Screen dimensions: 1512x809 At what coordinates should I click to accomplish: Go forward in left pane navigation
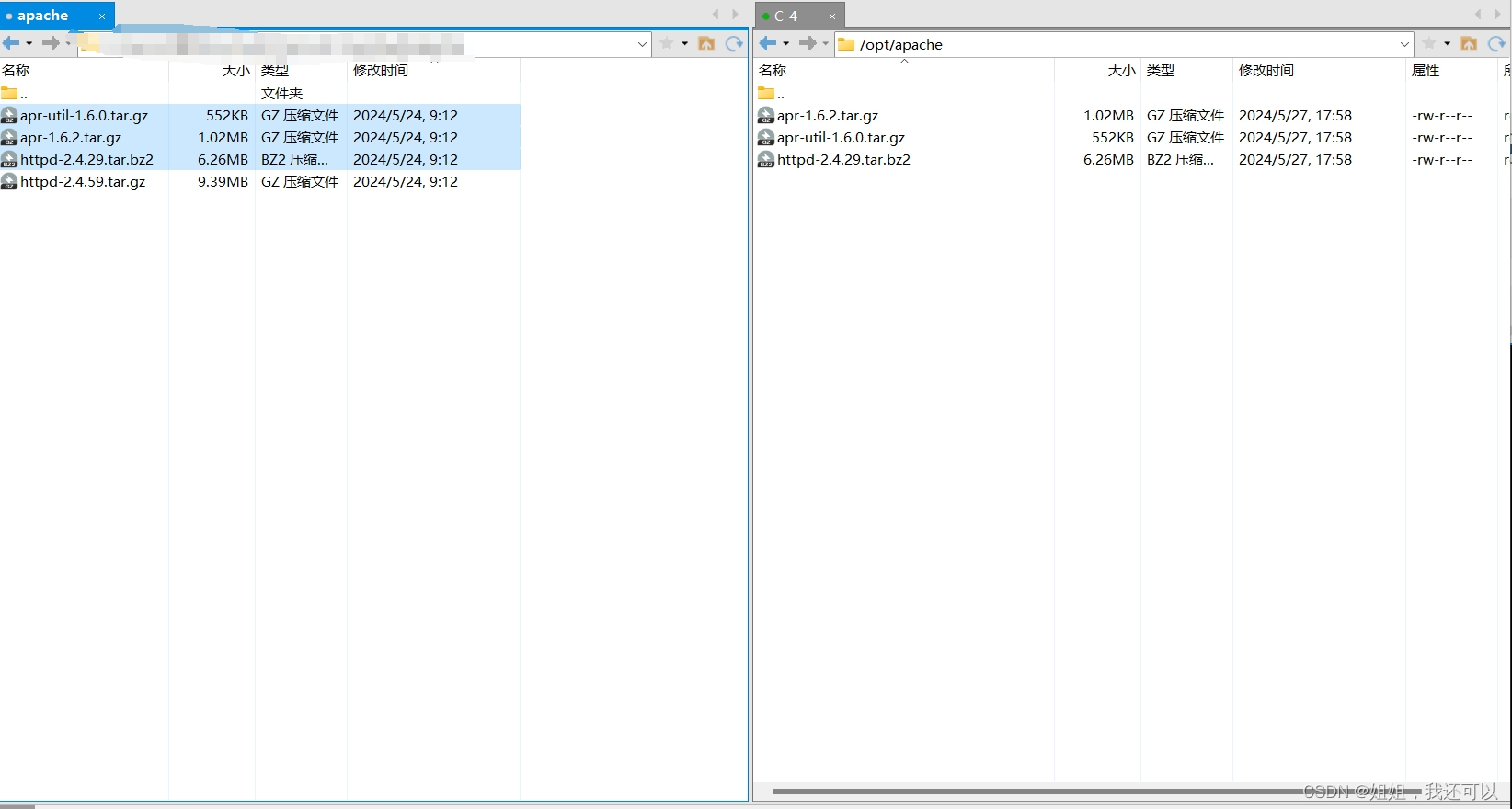coord(51,43)
